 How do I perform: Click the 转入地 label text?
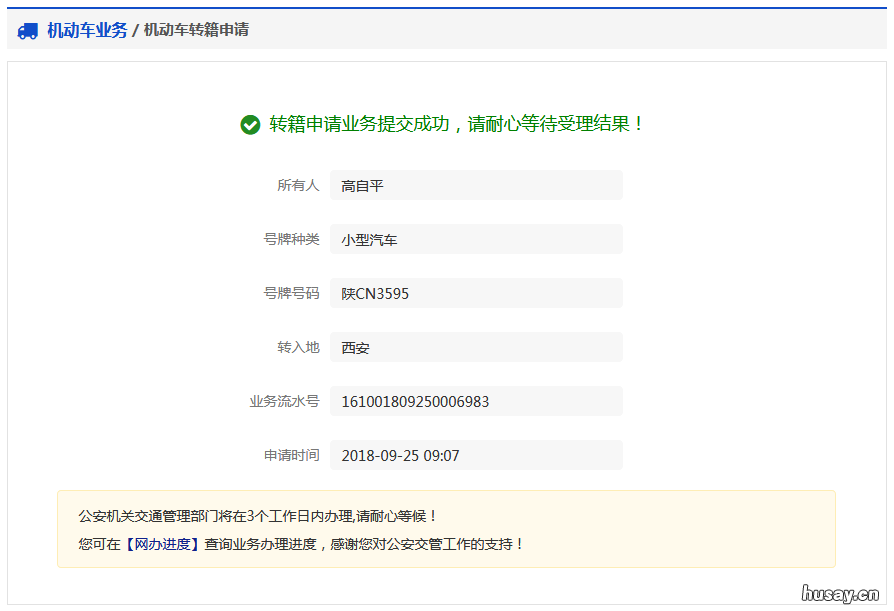tap(299, 347)
